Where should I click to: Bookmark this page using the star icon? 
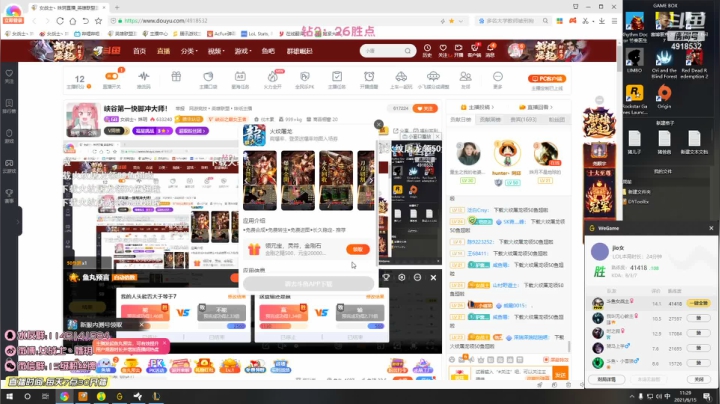pos(98,21)
